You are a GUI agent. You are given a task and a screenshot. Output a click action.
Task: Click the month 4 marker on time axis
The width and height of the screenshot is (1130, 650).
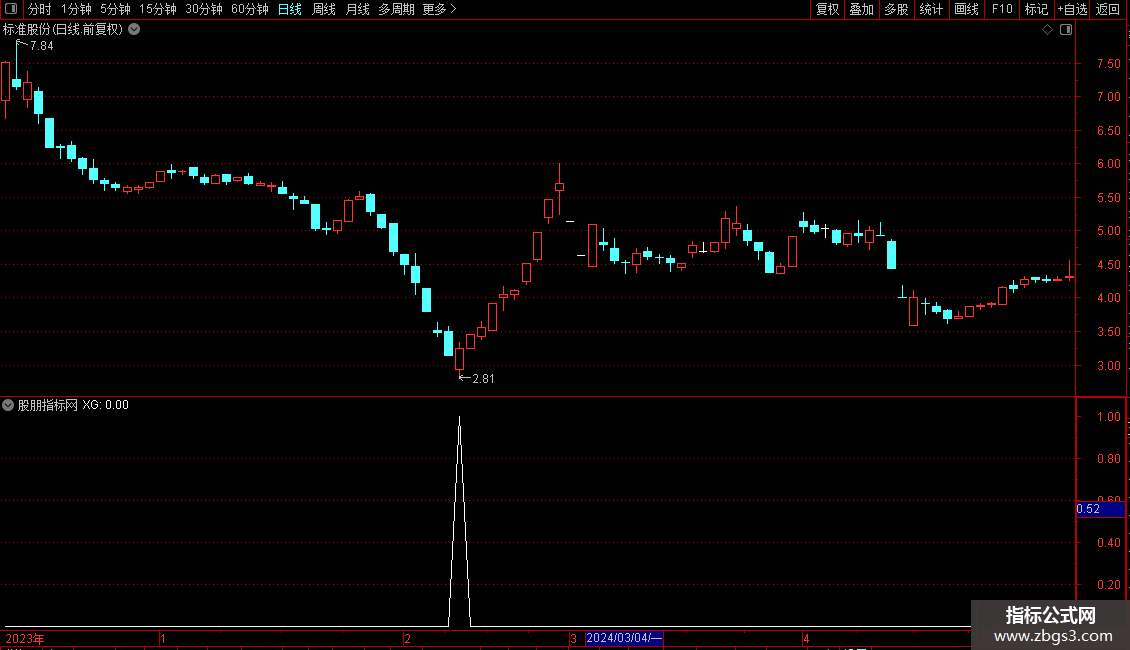(x=806, y=638)
